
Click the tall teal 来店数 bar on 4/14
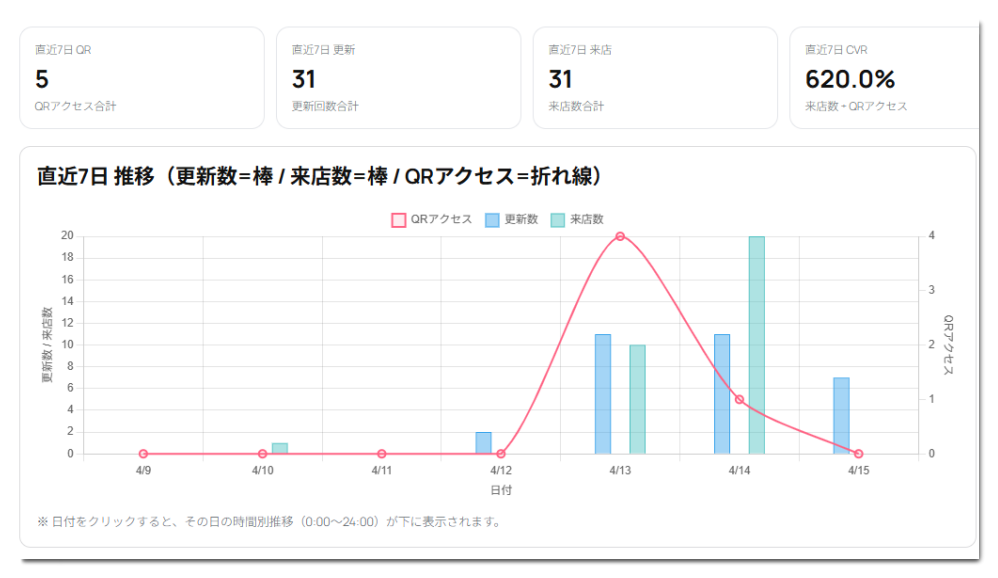click(757, 345)
